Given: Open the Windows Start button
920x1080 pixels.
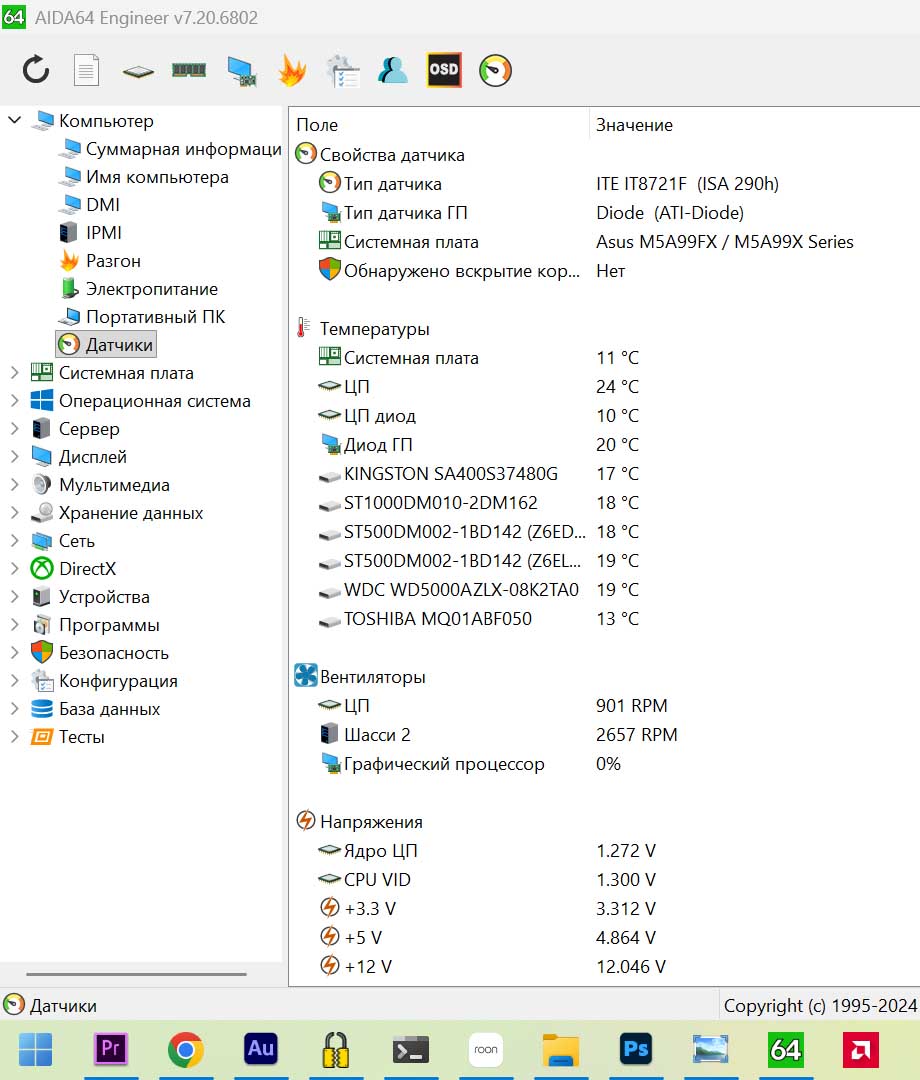Looking at the screenshot, I should pos(35,1050).
